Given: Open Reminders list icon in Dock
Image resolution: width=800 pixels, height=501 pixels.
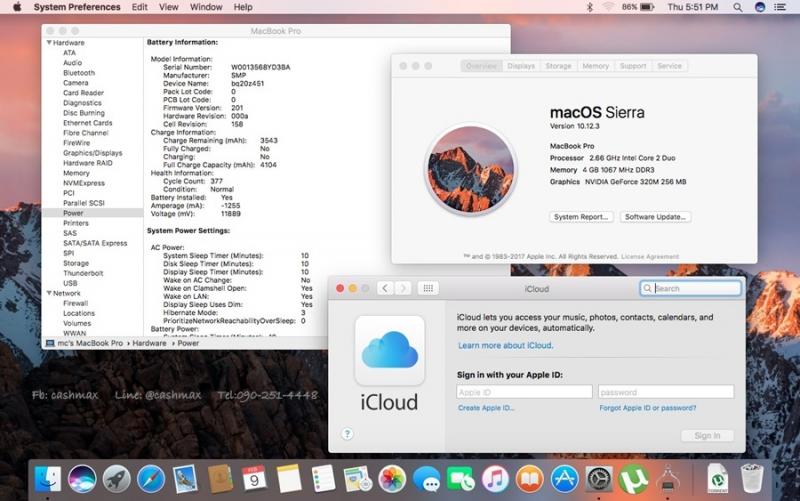Looking at the screenshot, I should [323, 479].
